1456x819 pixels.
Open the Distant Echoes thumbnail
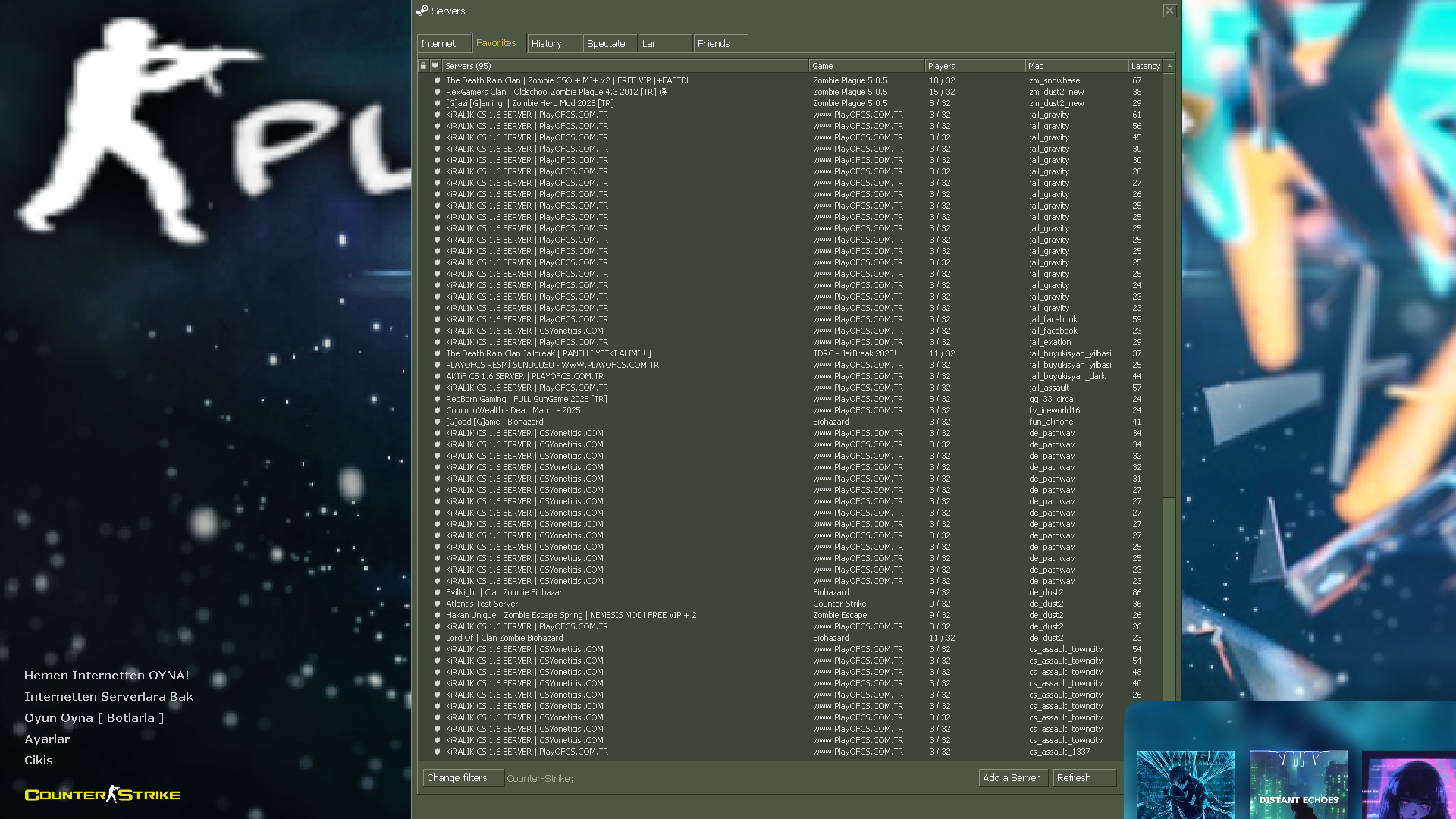click(x=1298, y=785)
